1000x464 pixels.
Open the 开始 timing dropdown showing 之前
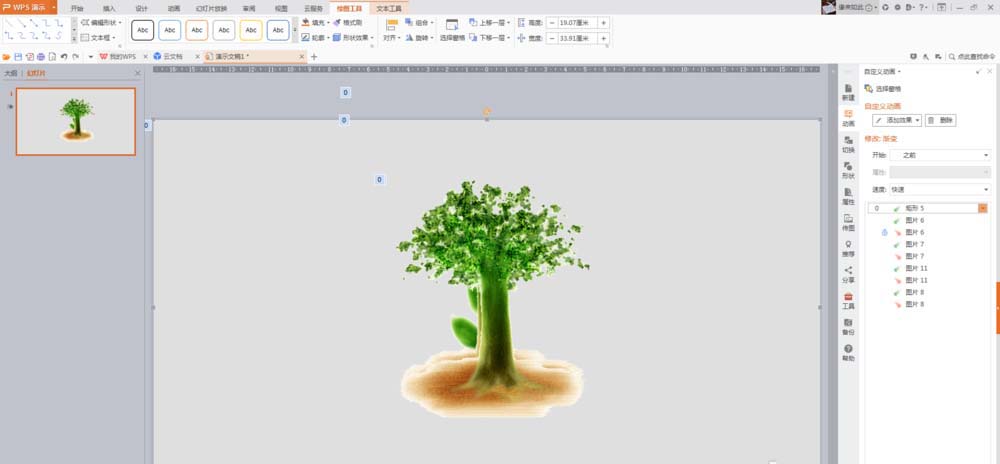tap(940, 155)
